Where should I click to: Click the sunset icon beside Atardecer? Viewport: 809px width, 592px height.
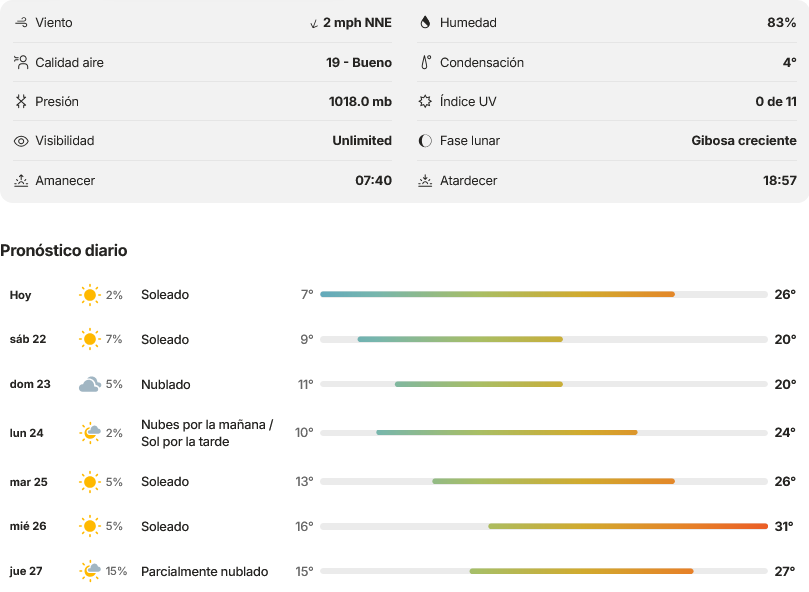pos(425,181)
